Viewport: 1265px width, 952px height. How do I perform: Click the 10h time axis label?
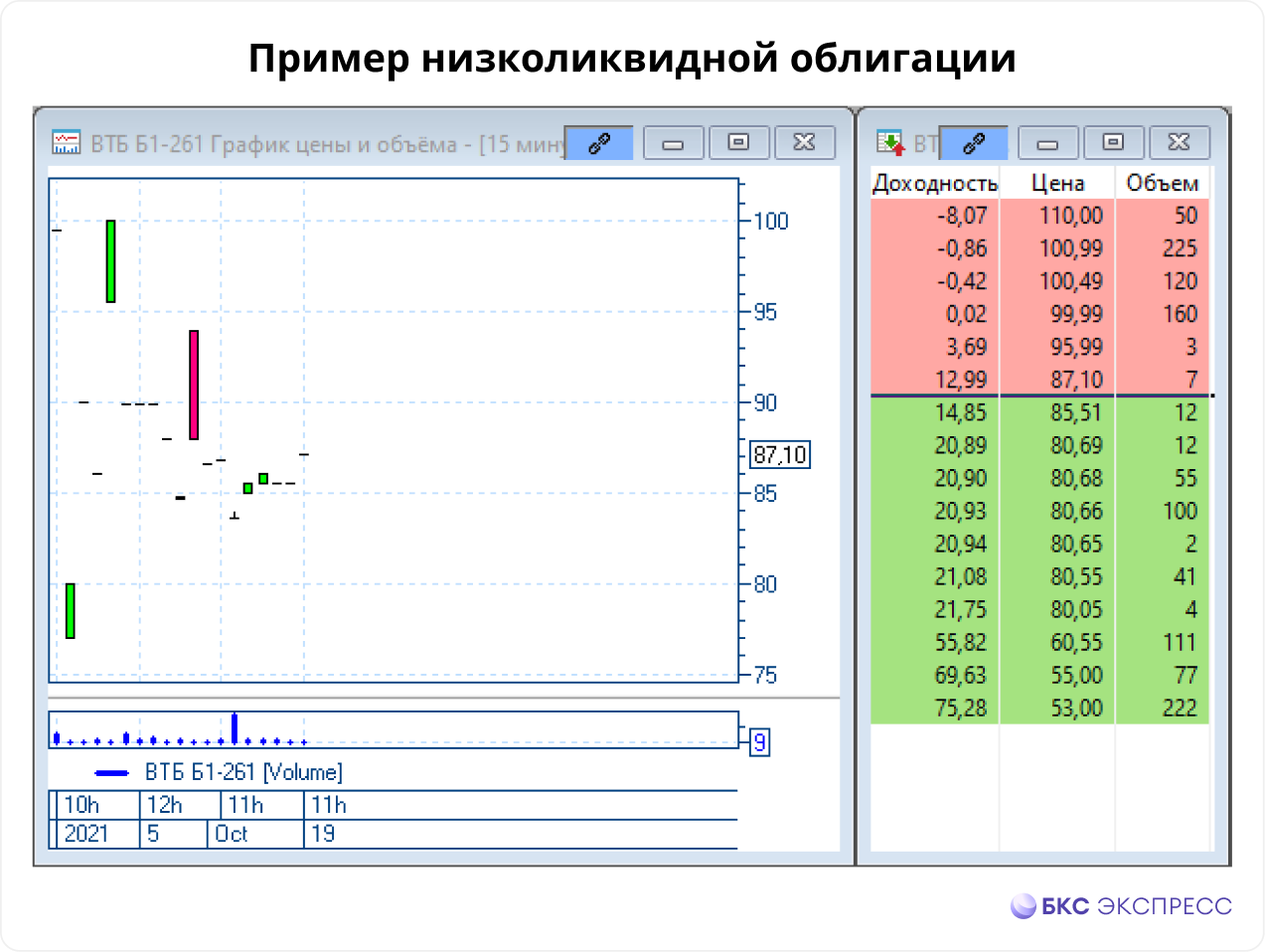click(81, 805)
